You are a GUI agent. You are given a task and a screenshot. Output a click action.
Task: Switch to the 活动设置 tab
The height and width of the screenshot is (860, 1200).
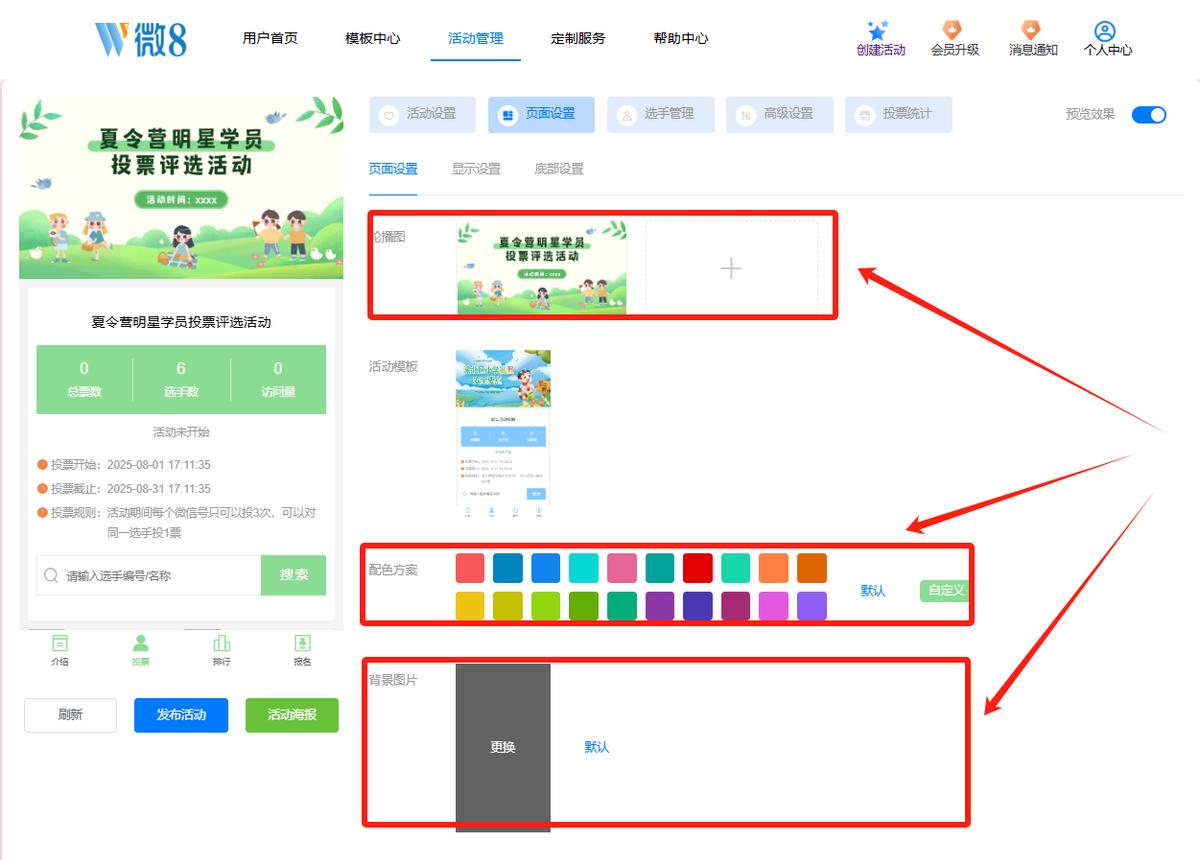pyautogui.click(x=422, y=115)
